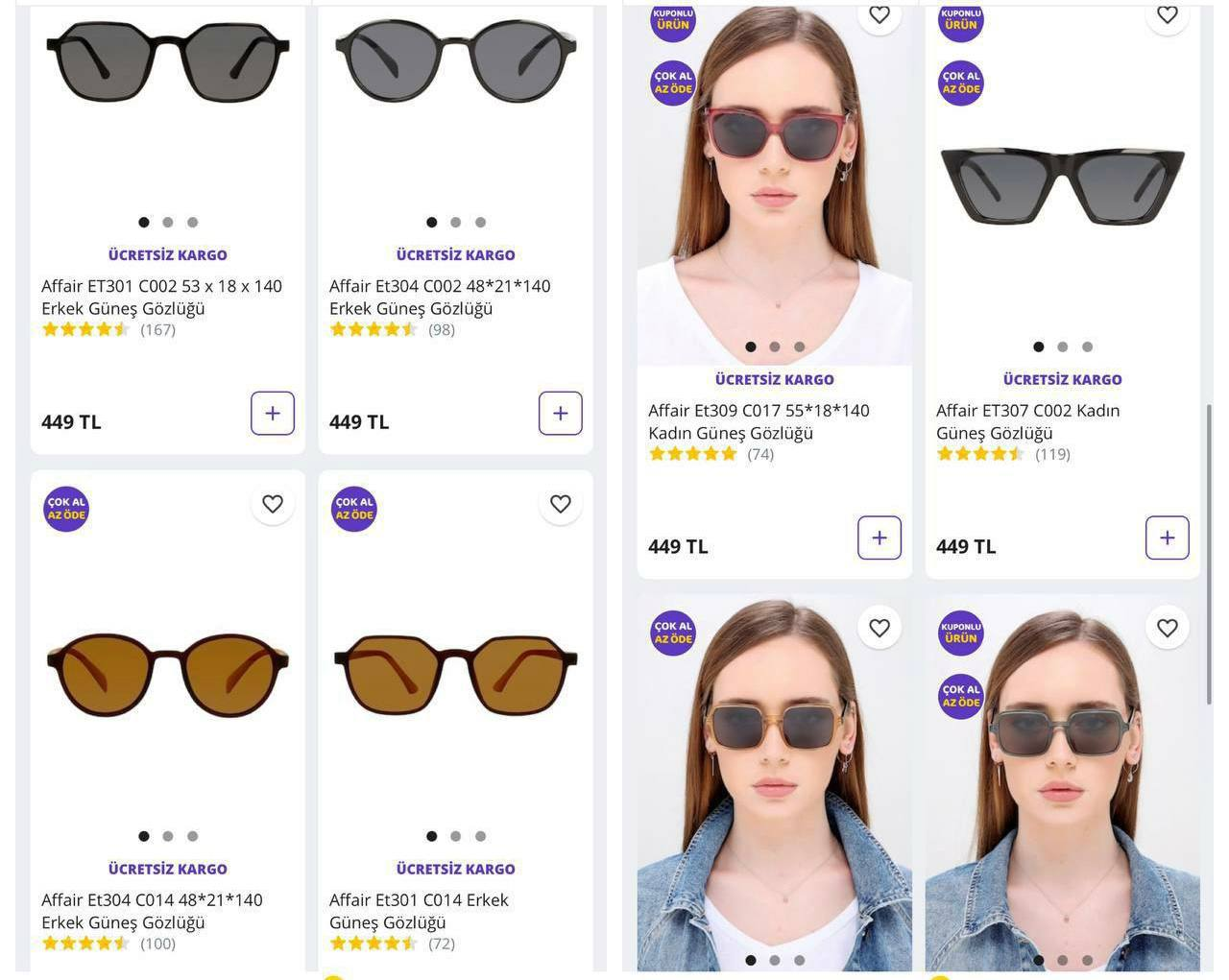Click ÜCRETSİZ KARGO label under Affair Et301 C014
The width and height of the screenshot is (1229, 980).
pyautogui.click(x=454, y=869)
